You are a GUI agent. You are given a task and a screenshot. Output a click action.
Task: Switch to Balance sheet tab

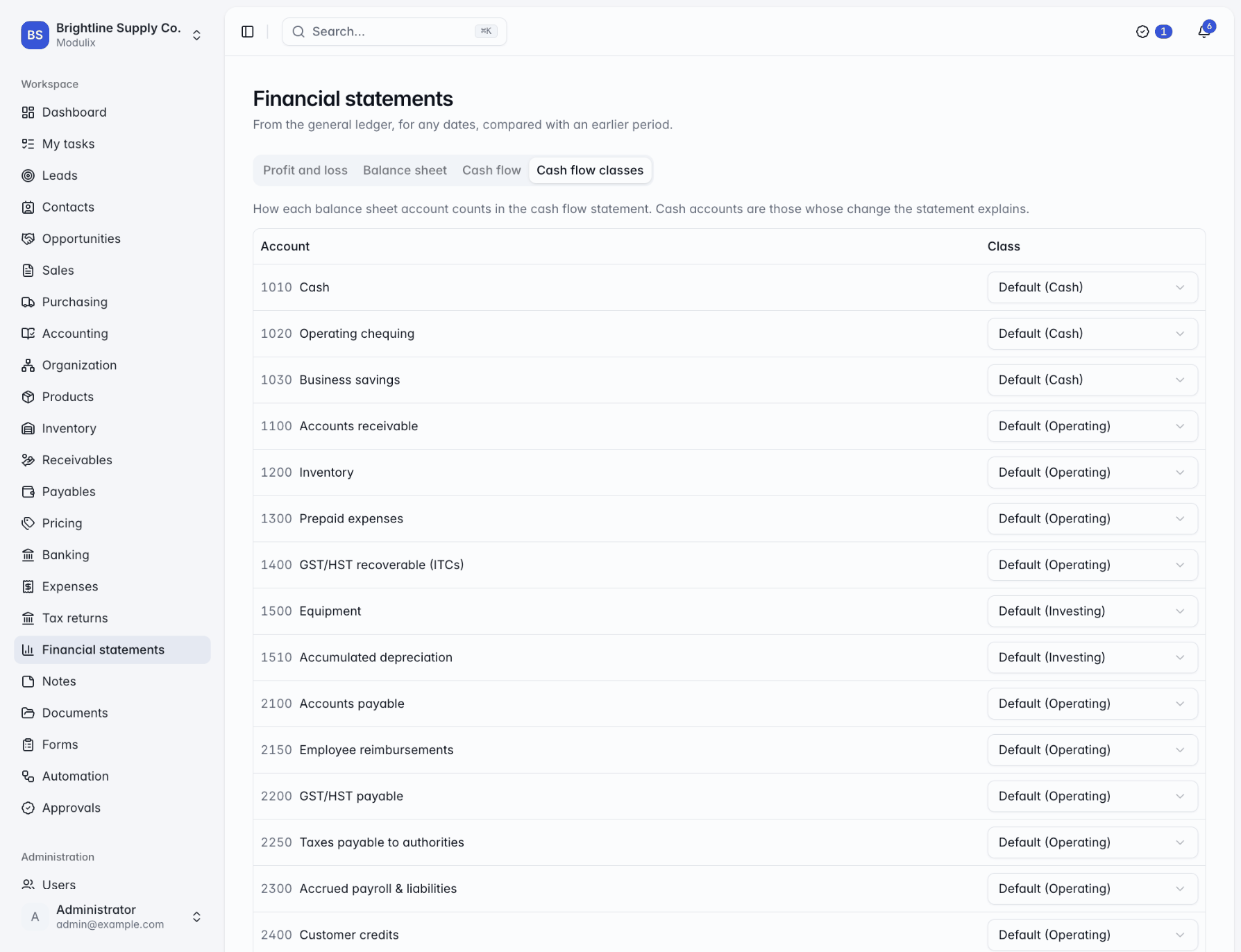(405, 170)
